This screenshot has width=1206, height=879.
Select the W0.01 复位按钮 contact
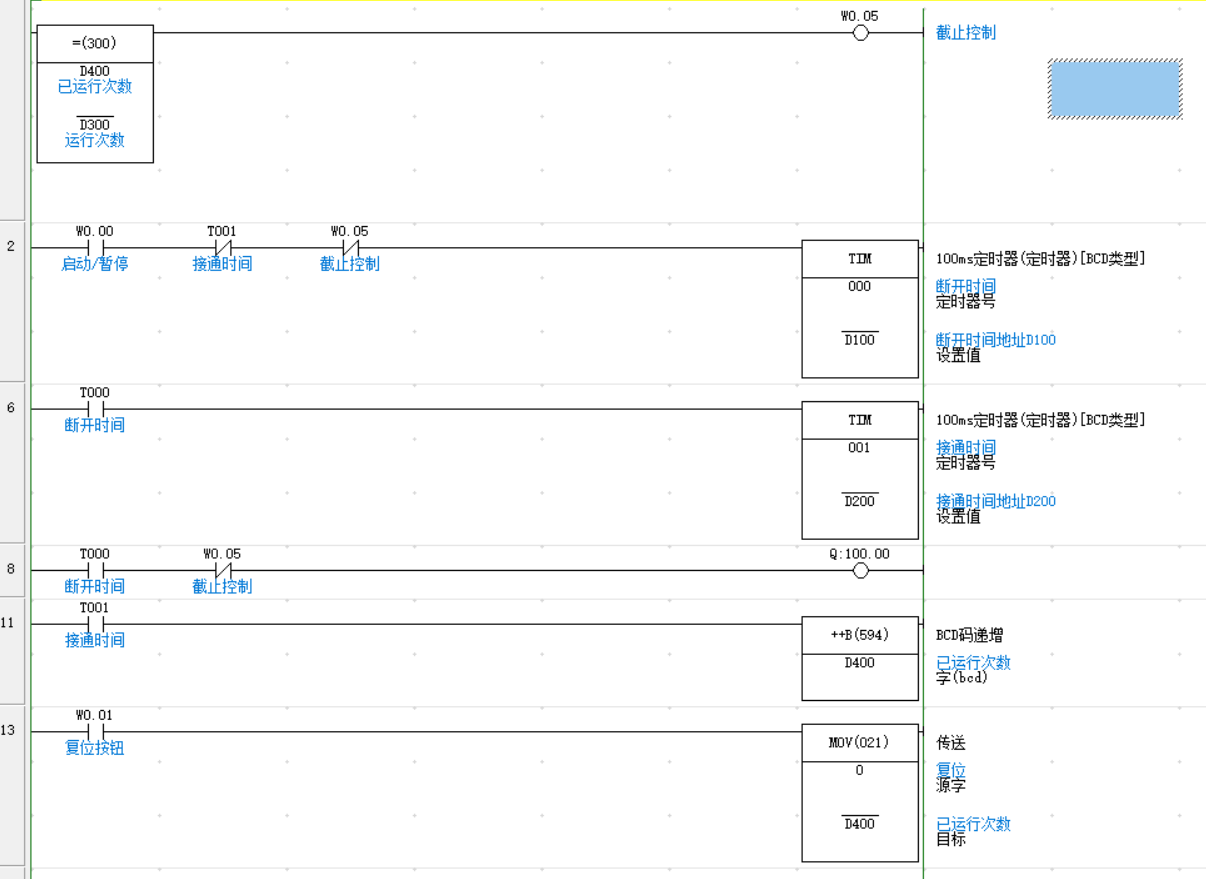pos(95,732)
